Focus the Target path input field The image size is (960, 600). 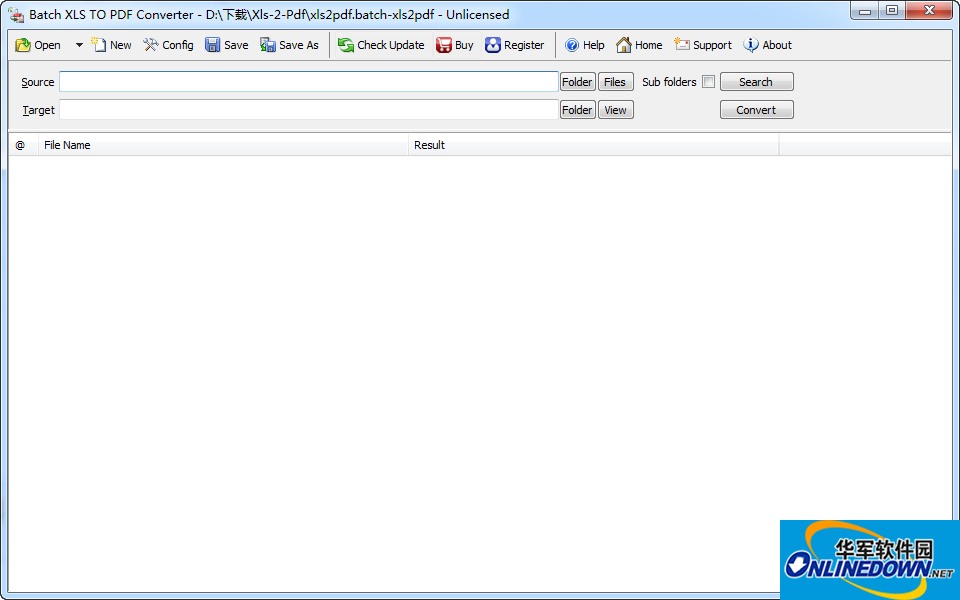click(309, 110)
